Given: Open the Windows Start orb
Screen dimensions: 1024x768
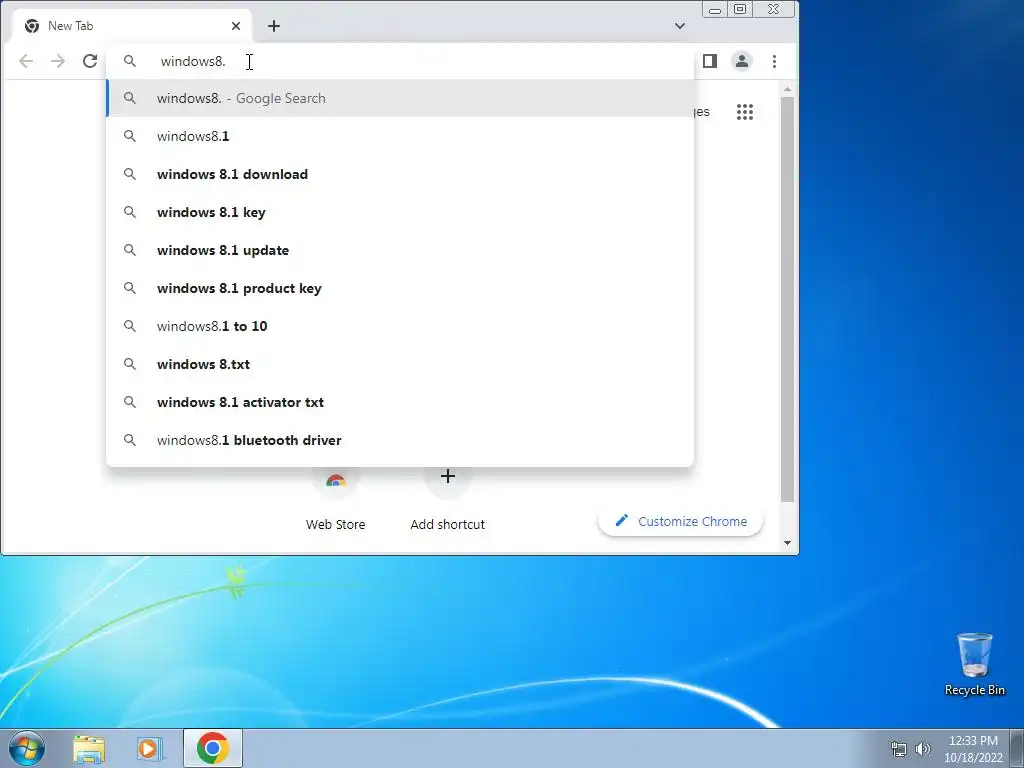Looking at the screenshot, I should [27, 748].
